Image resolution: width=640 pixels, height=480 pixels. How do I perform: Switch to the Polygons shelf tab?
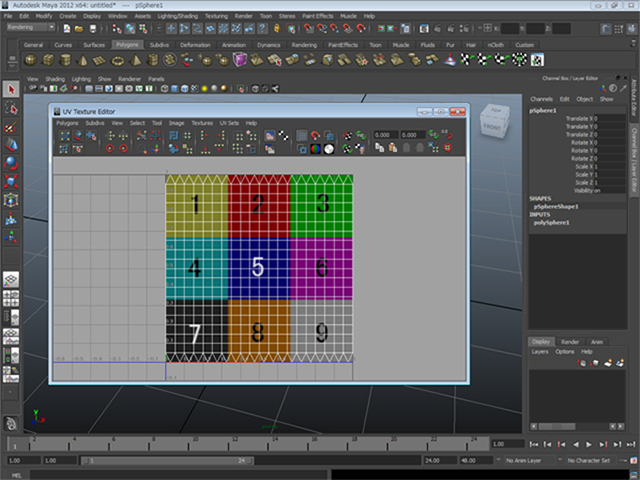pyautogui.click(x=127, y=45)
